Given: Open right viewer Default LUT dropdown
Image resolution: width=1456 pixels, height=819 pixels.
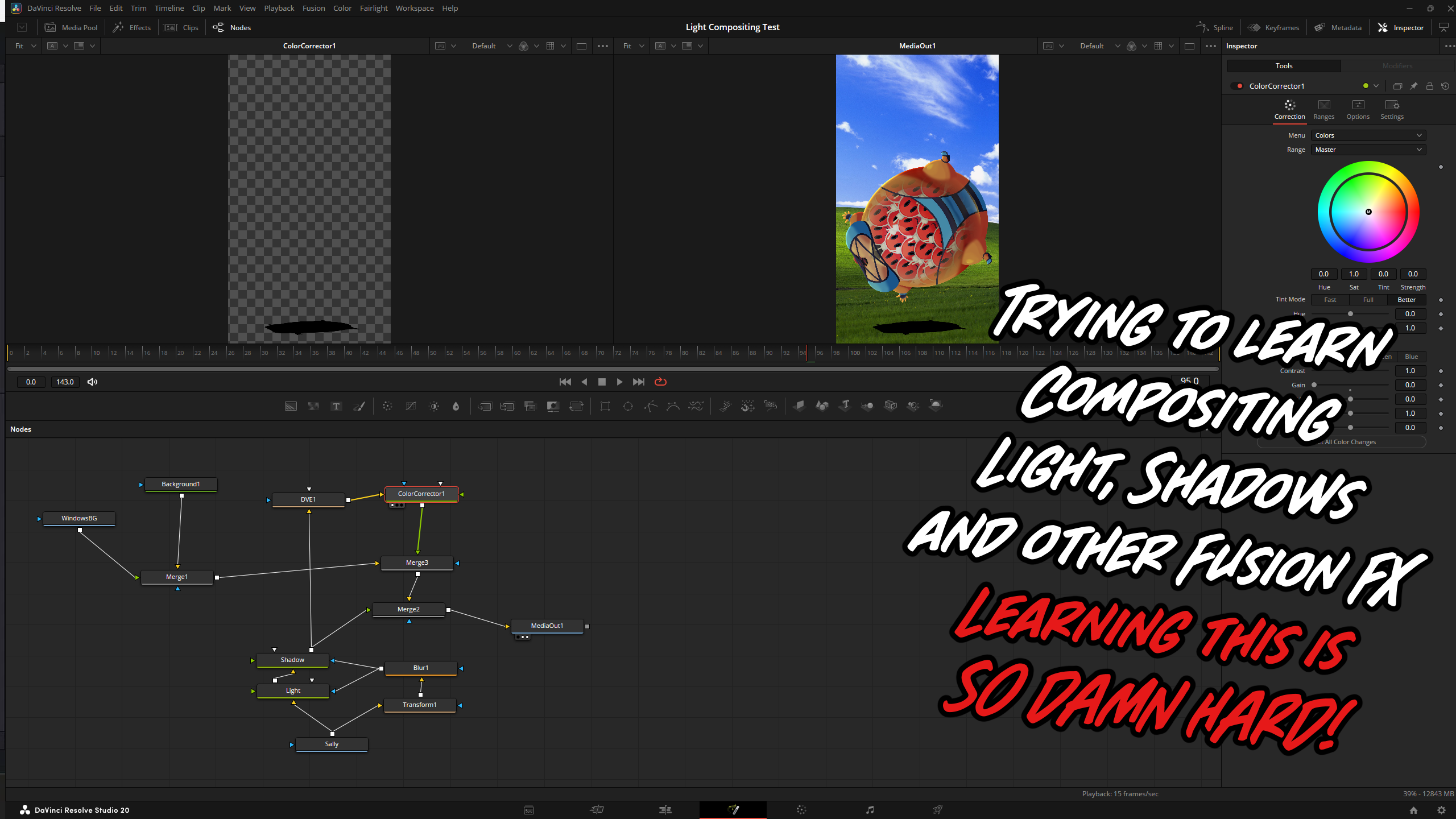Looking at the screenshot, I should pos(1099,46).
